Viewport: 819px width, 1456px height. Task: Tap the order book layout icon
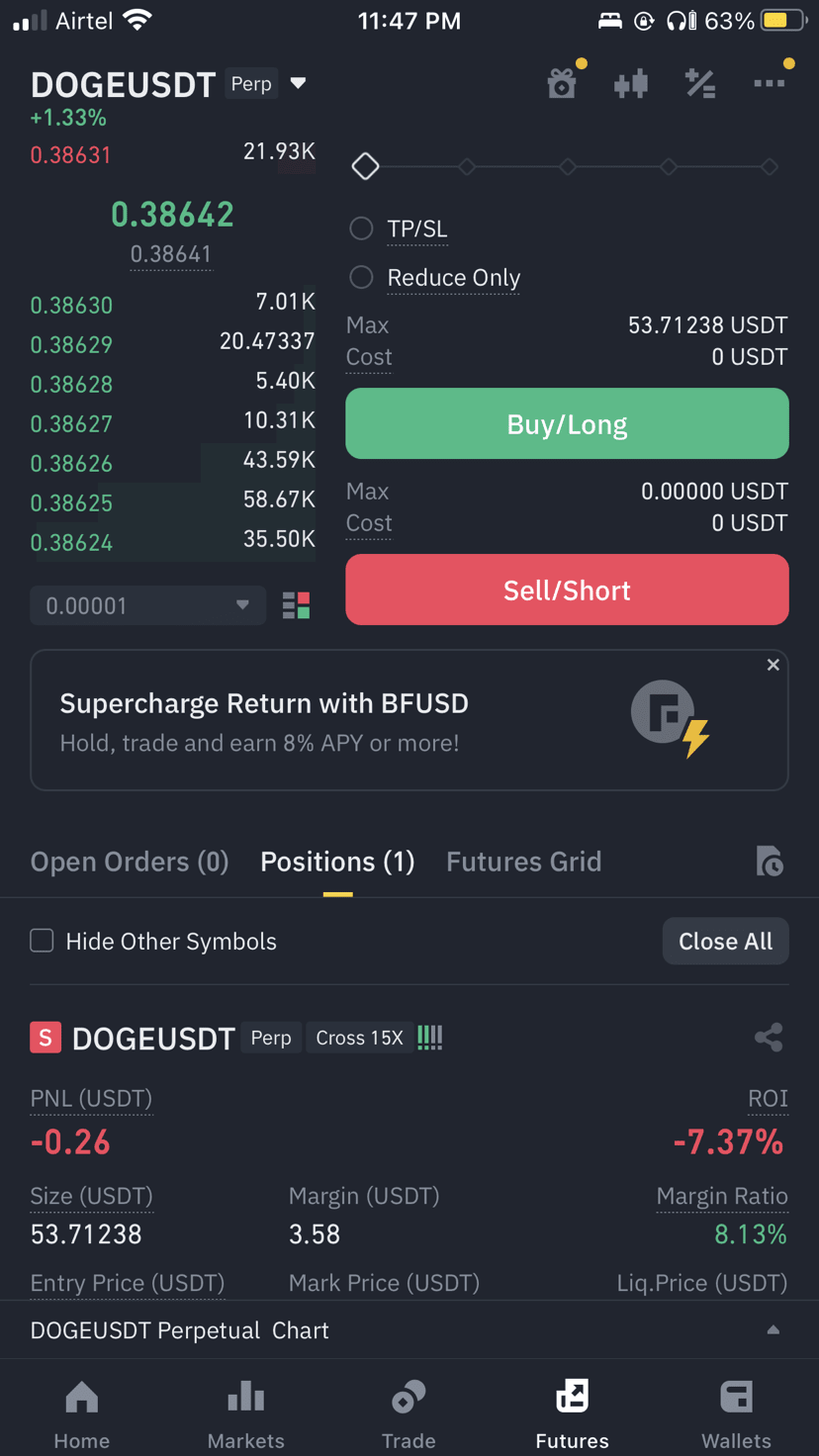point(296,605)
